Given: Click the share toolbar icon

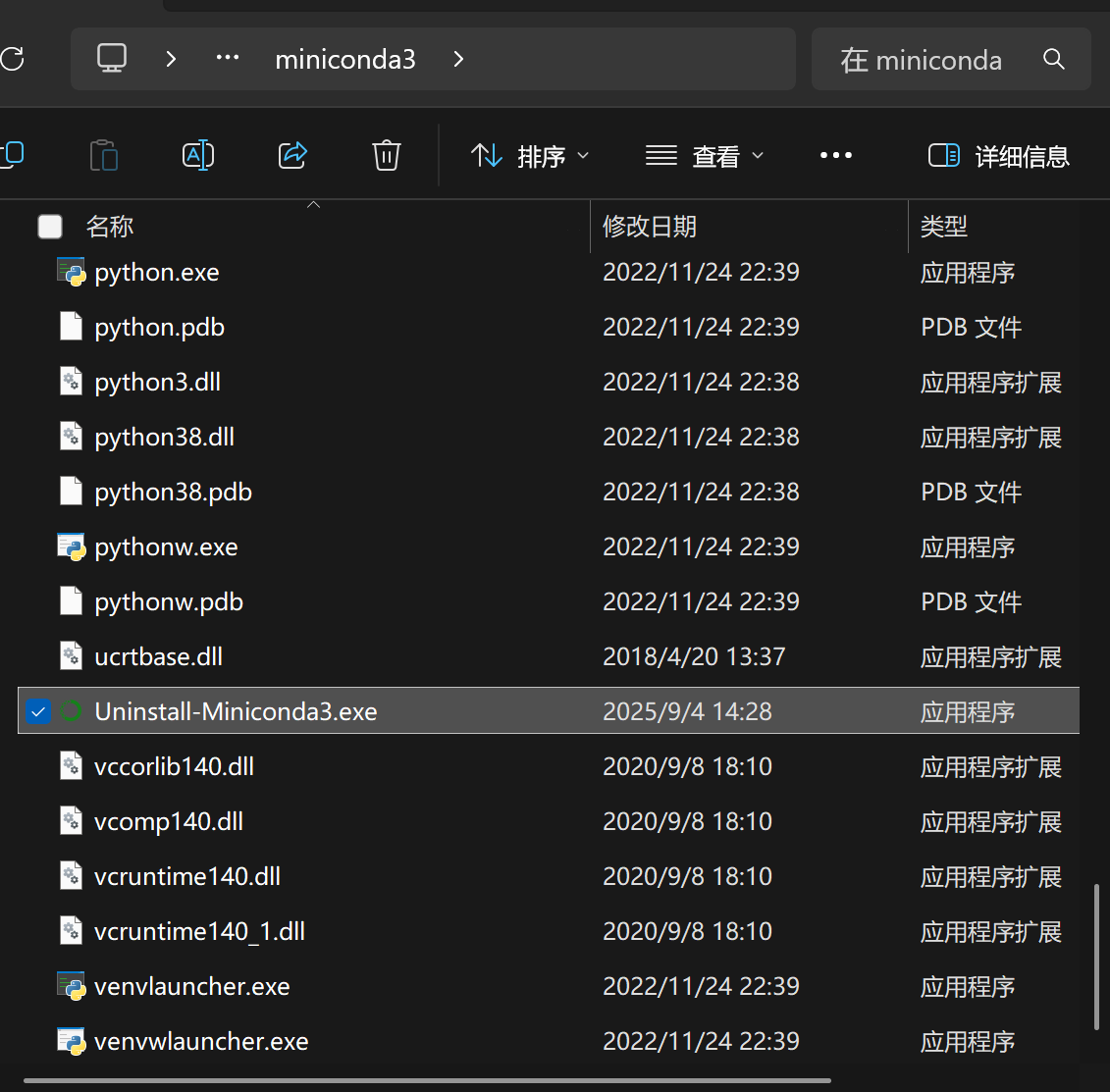Looking at the screenshot, I should 292,155.
